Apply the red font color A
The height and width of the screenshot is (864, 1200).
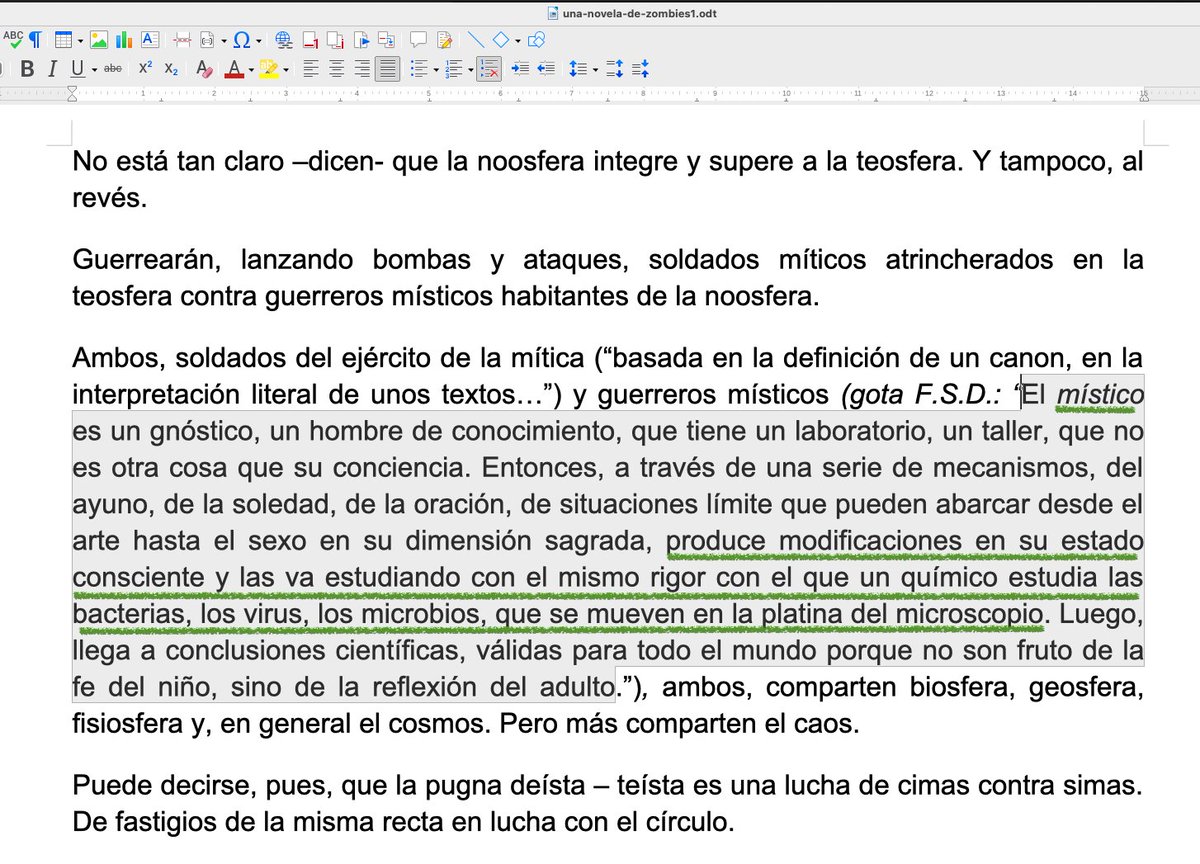click(x=234, y=69)
